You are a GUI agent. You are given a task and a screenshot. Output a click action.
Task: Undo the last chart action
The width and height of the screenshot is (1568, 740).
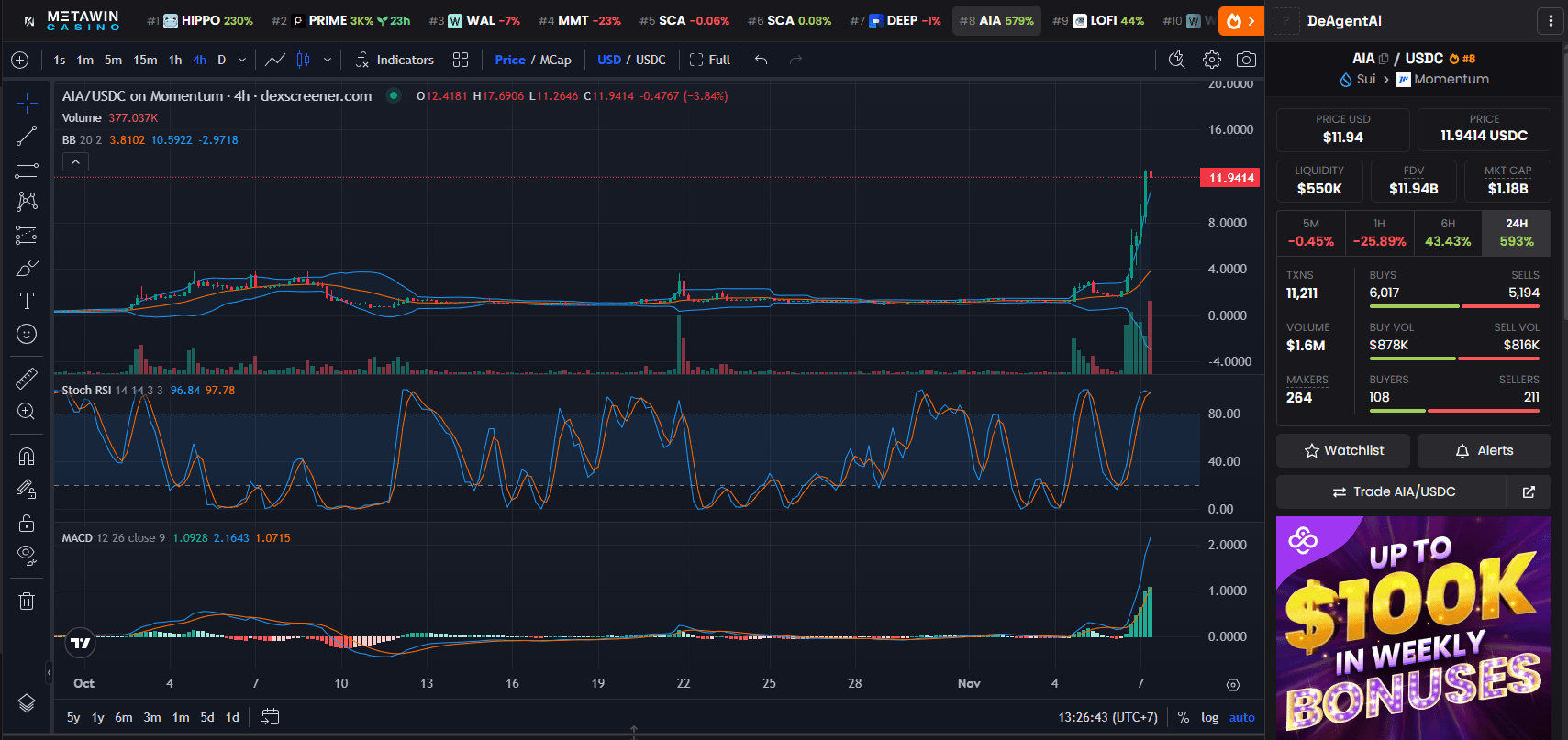pyautogui.click(x=761, y=60)
